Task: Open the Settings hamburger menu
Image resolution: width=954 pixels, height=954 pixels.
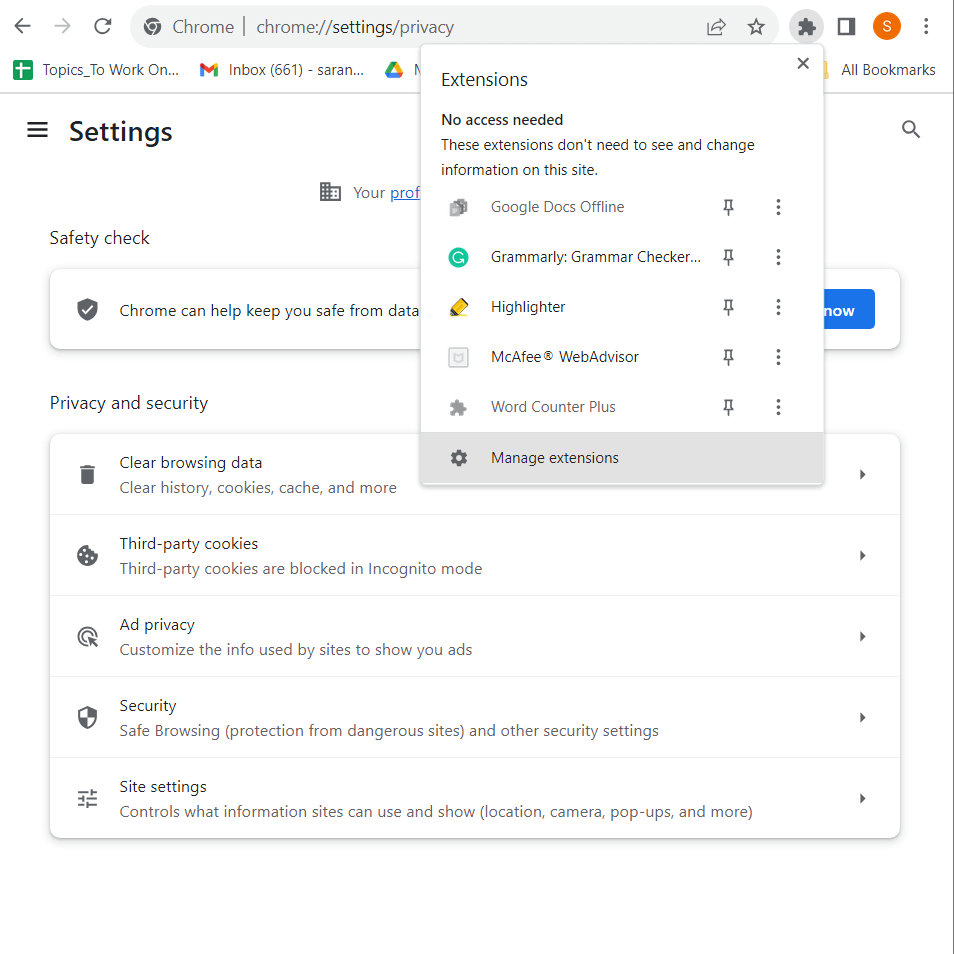Action: pos(37,130)
